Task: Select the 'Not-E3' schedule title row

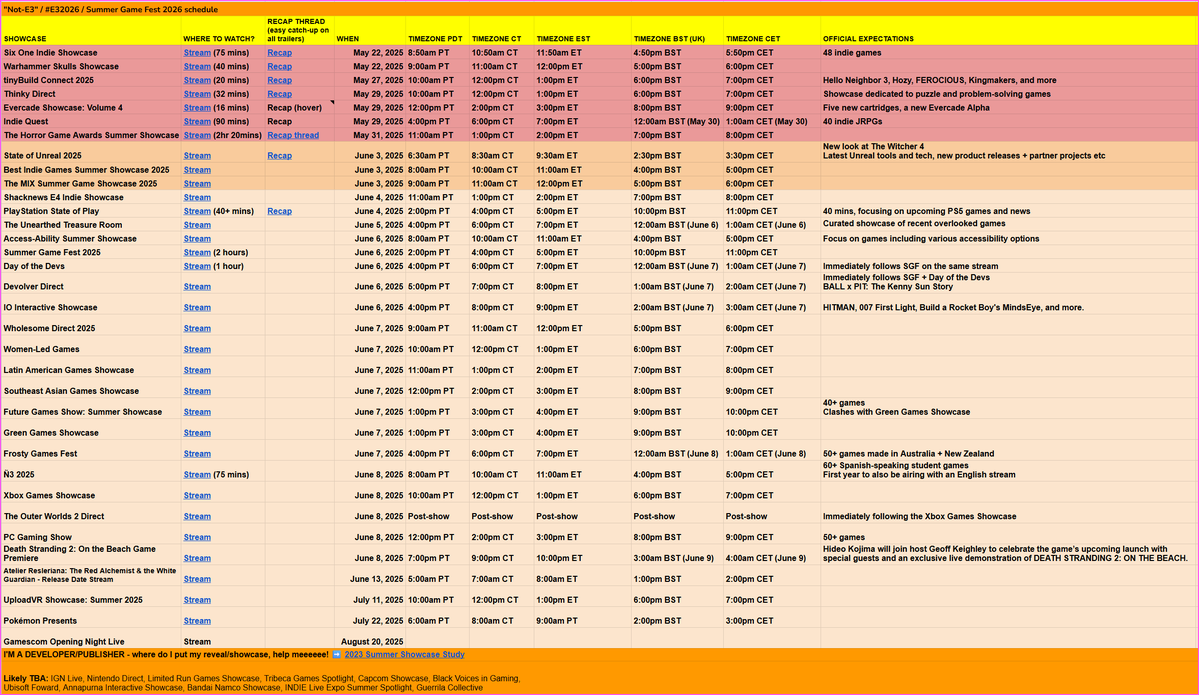Action: (600, 9)
